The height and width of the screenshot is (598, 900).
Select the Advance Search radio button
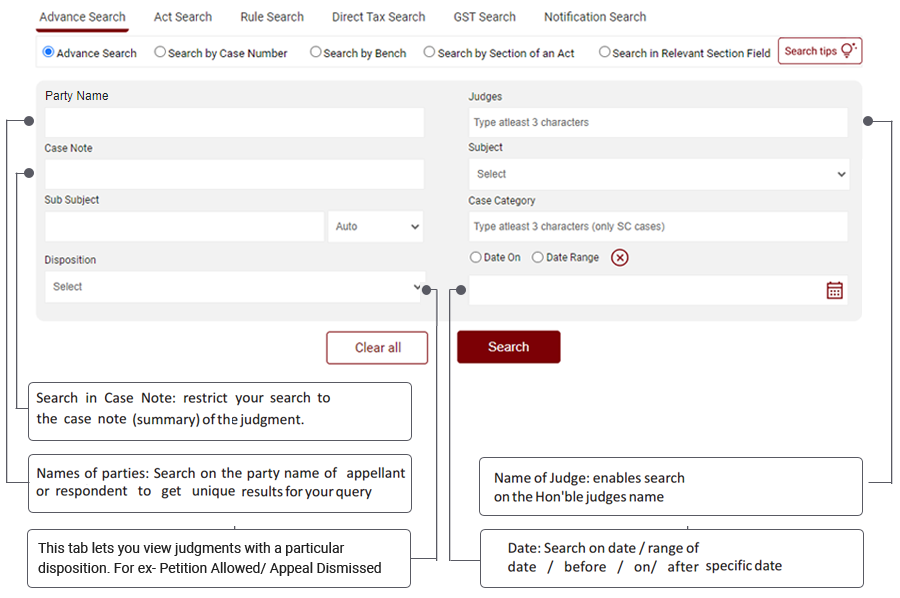[x=48, y=52]
